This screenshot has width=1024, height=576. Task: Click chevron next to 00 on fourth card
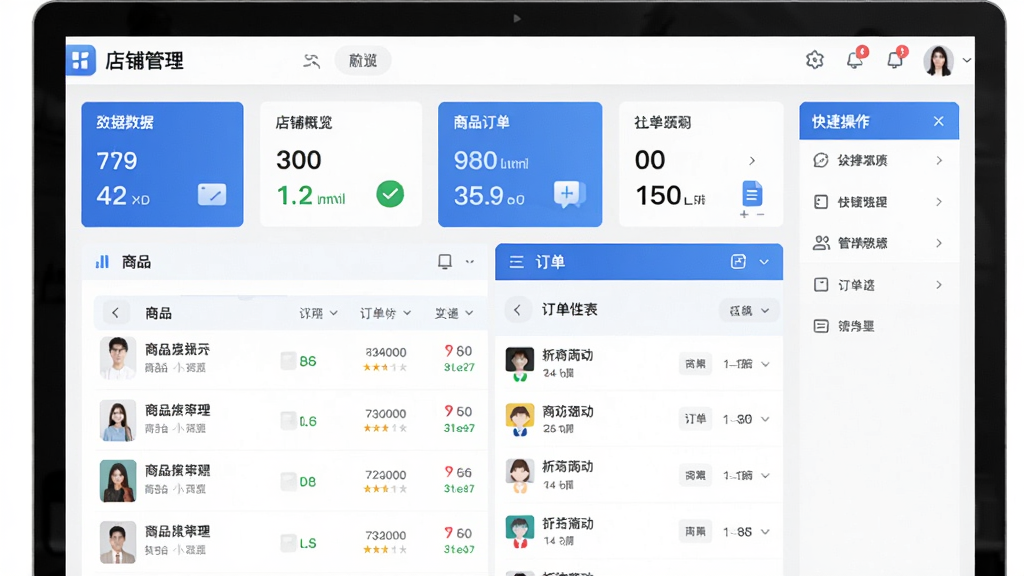pos(752,161)
